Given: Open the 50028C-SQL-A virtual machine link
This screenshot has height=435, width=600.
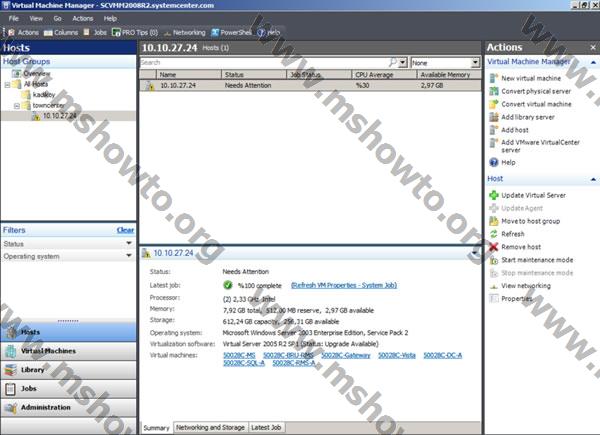Looking at the screenshot, I should pos(244,363).
